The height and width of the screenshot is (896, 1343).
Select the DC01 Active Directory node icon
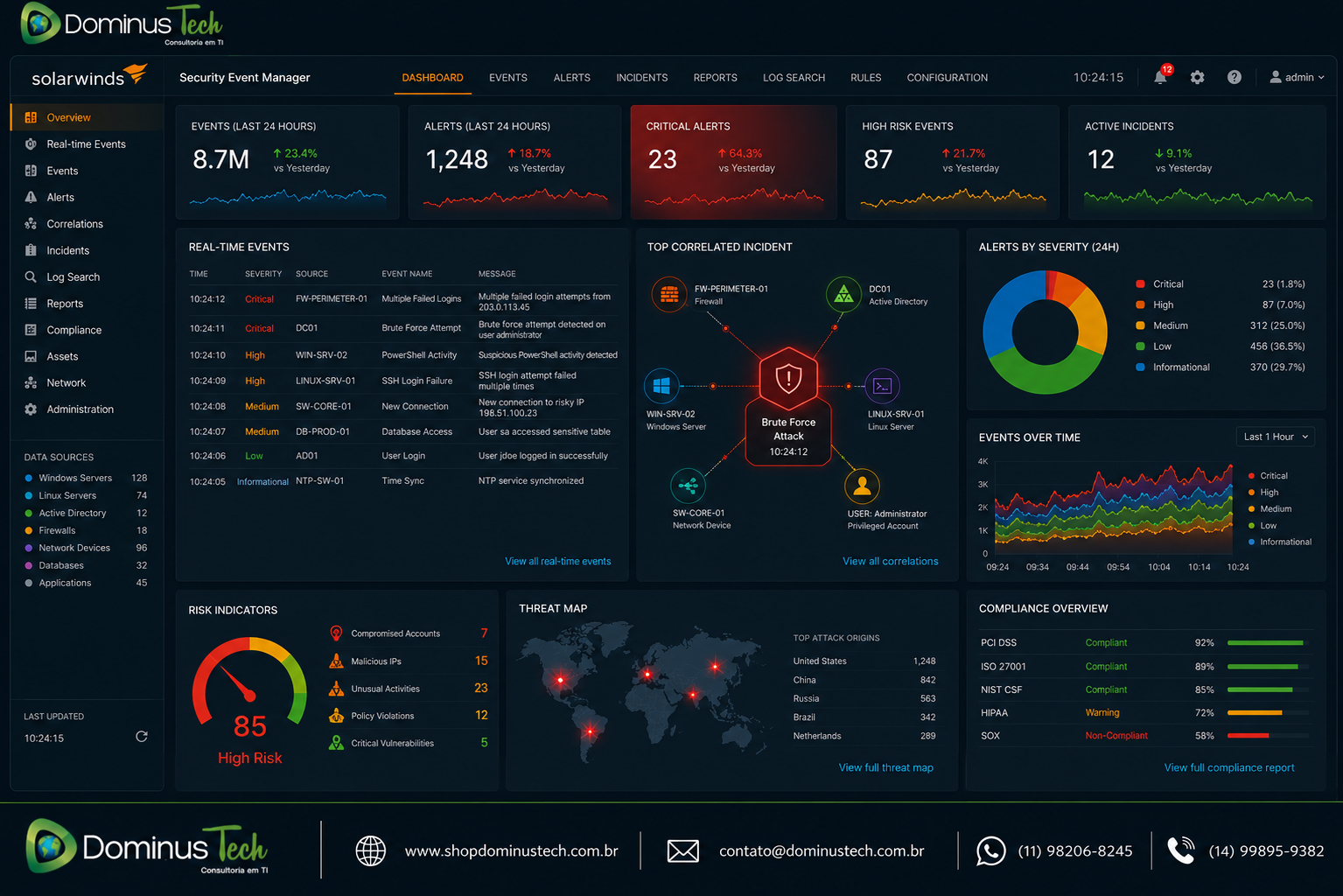(843, 294)
